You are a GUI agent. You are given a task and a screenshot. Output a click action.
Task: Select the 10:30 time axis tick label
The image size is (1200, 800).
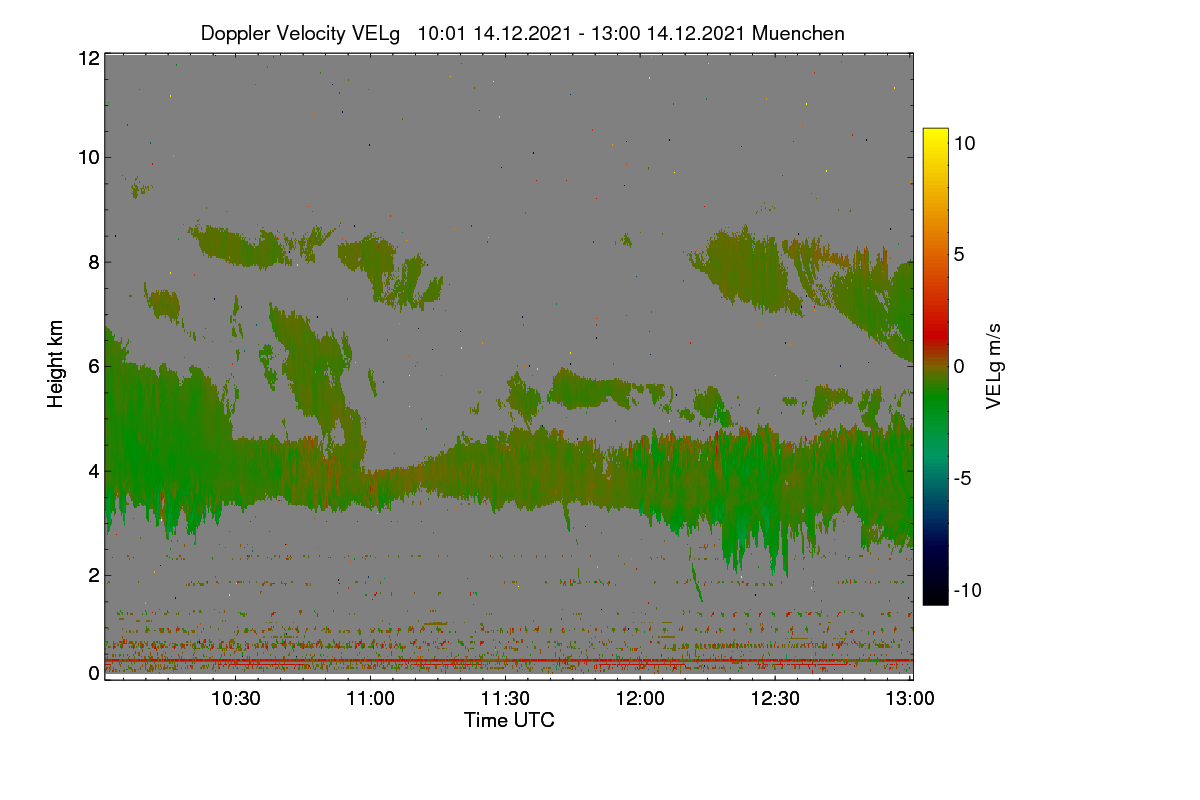(236, 698)
